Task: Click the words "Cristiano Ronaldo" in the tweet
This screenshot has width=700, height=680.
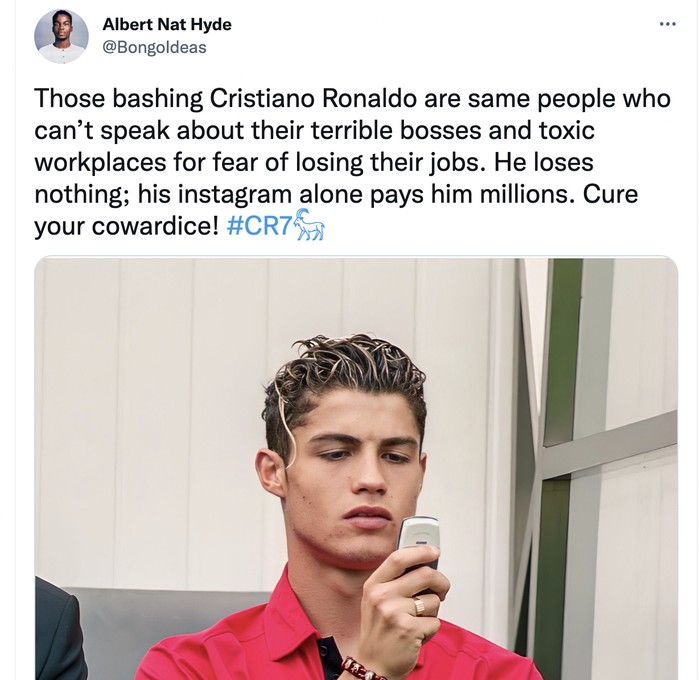Action: (312, 98)
